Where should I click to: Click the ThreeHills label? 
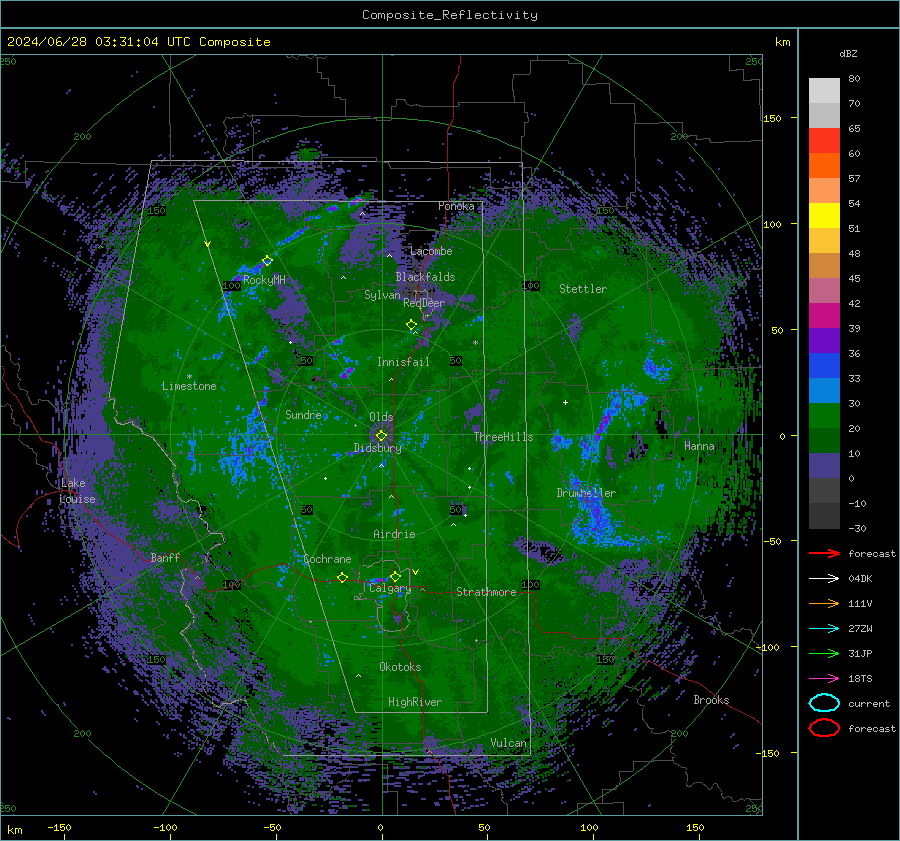coord(503,437)
